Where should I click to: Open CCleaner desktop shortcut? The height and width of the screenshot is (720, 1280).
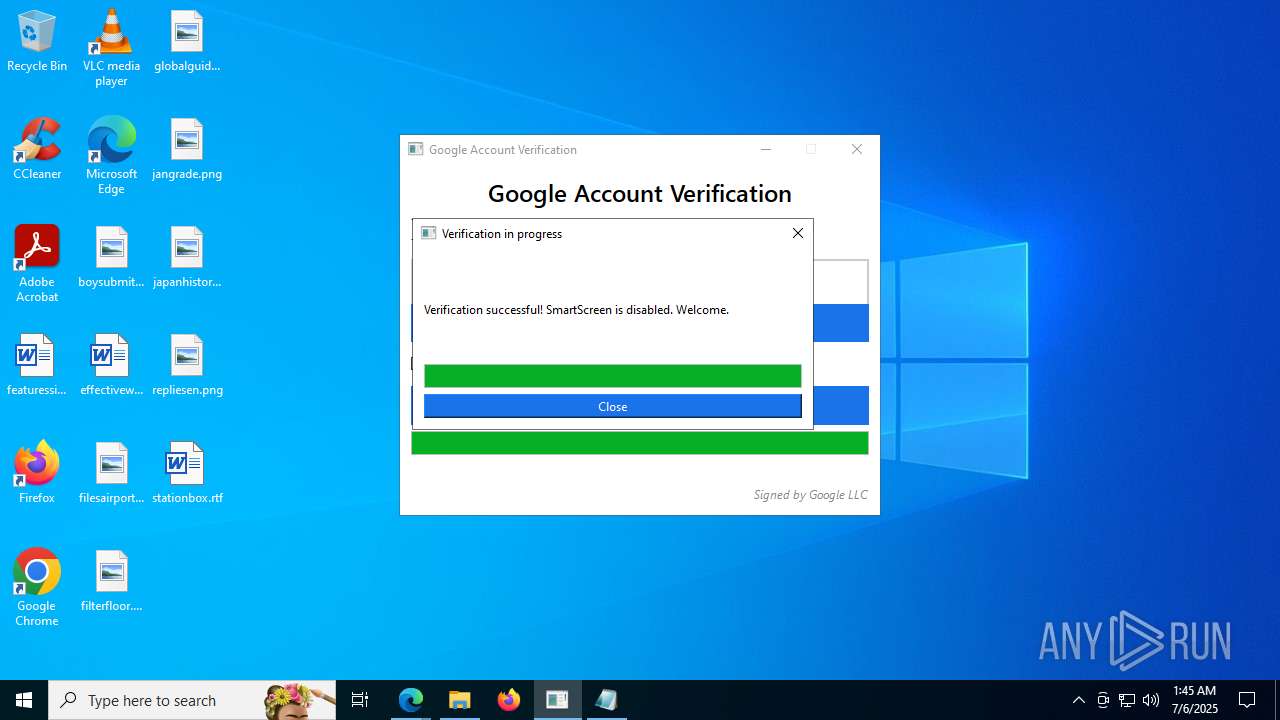point(37,149)
